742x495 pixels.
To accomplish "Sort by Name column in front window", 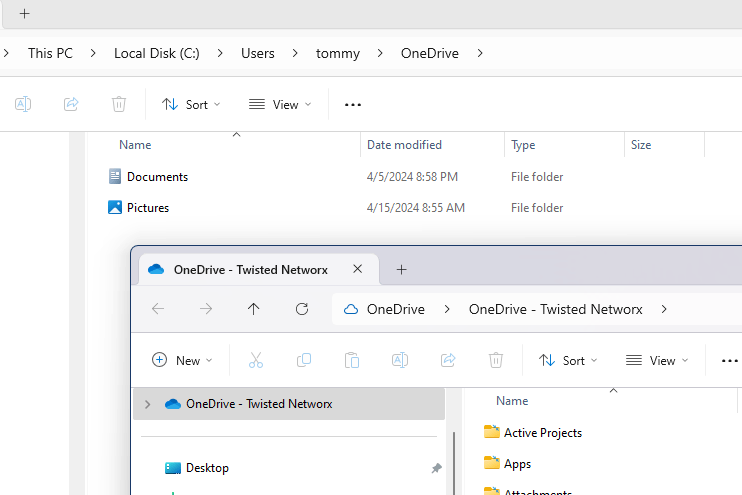I will (512, 401).
